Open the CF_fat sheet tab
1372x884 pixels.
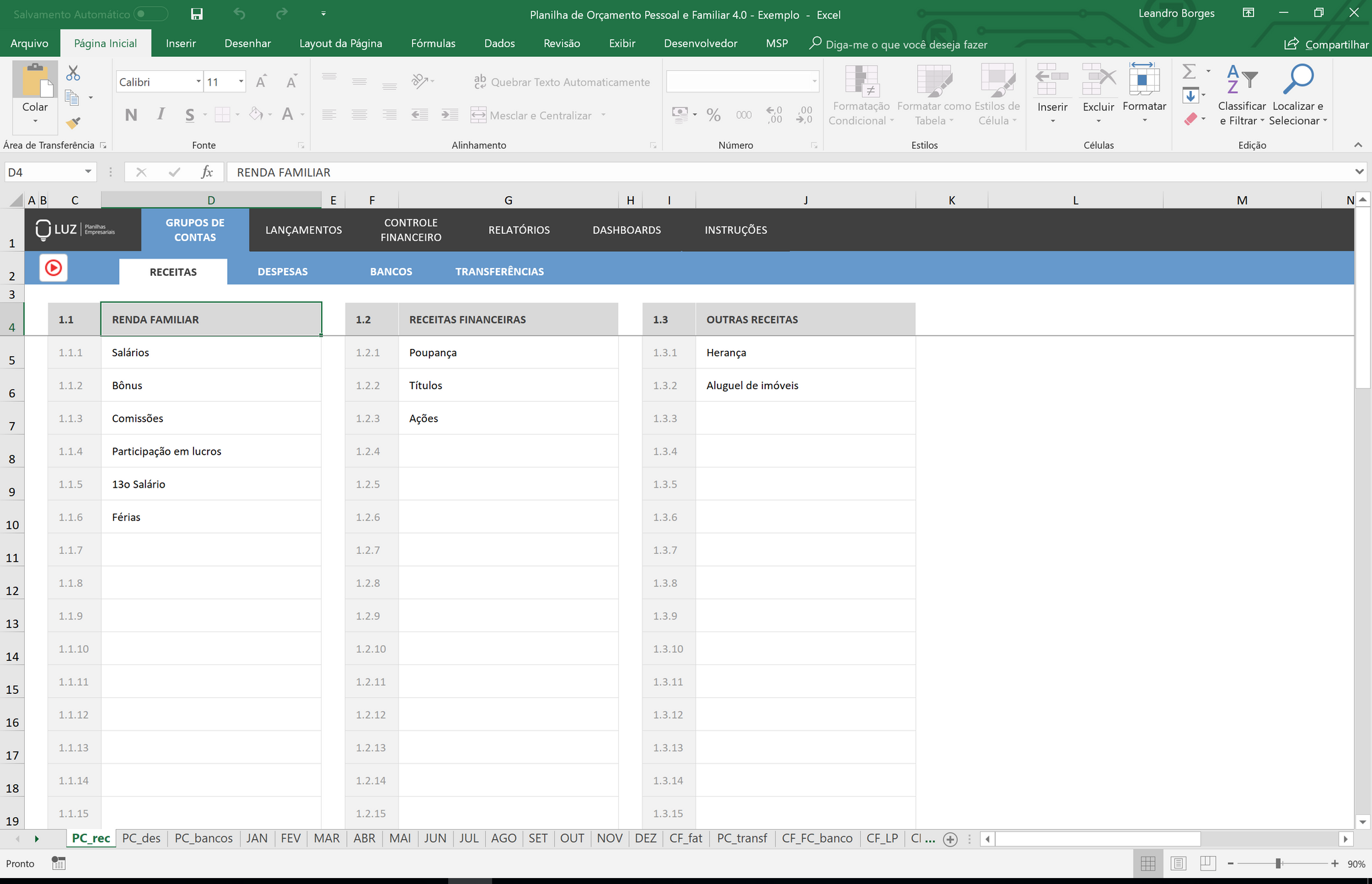[686, 838]
